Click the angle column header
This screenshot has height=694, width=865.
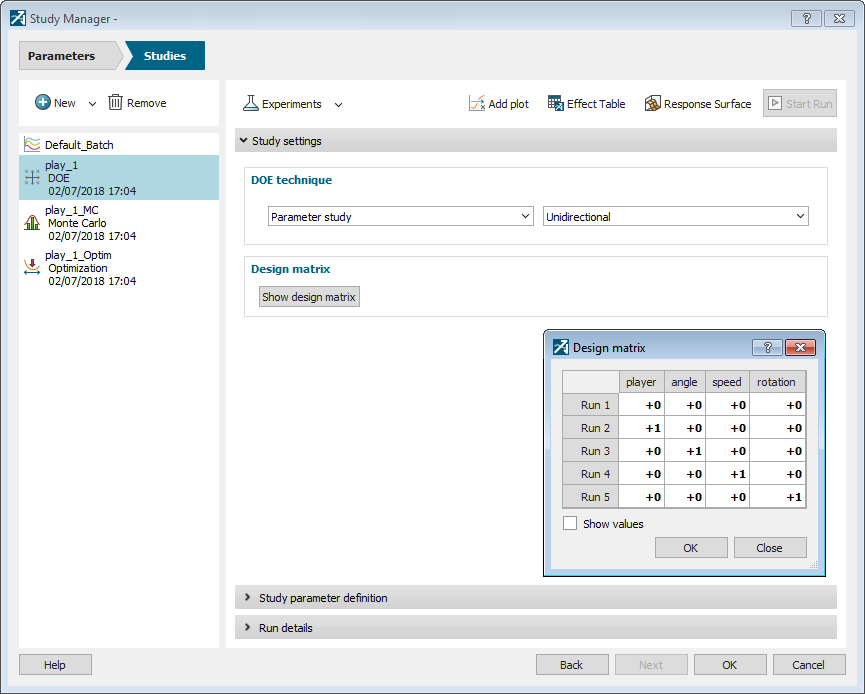point(685,382)
